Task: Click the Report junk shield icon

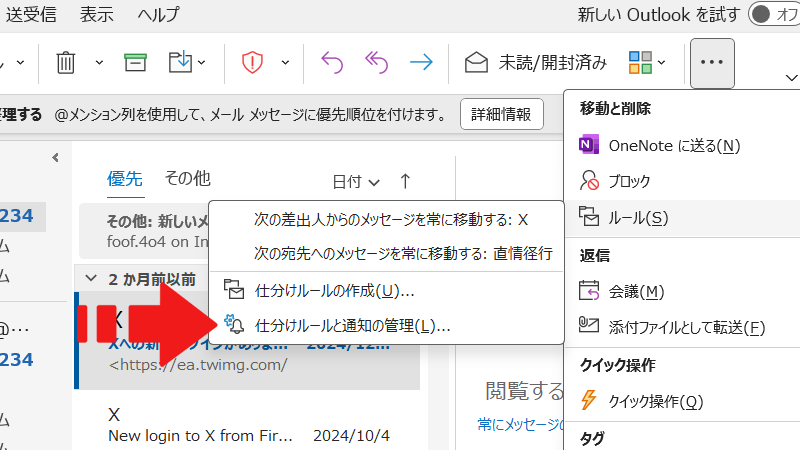Action: coord(252,62)
